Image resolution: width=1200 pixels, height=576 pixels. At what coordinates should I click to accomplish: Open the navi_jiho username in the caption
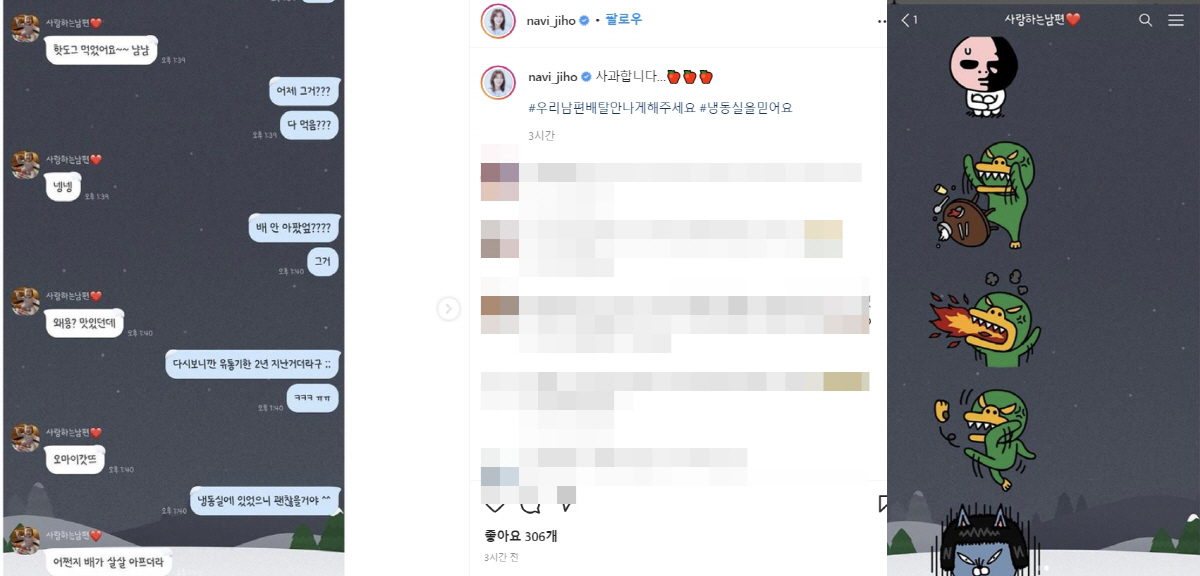click(x=553, y=77)
